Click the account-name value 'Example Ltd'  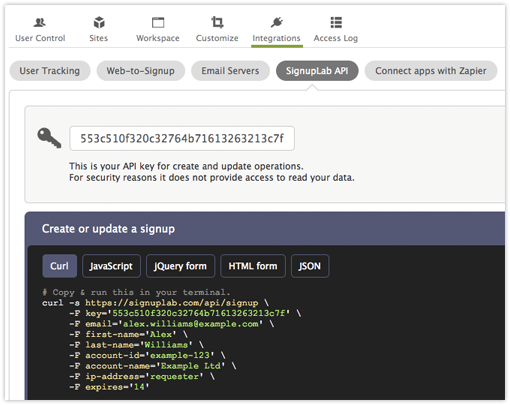191,366
